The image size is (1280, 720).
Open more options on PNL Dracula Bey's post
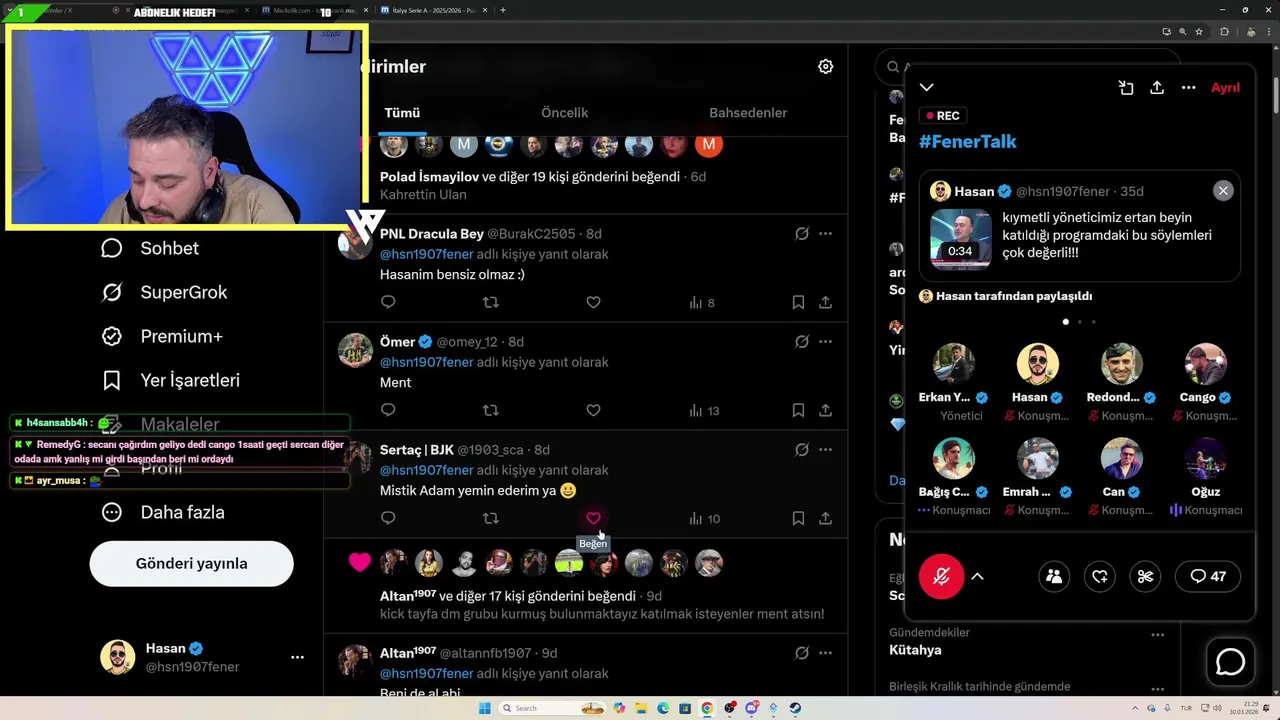825,233
